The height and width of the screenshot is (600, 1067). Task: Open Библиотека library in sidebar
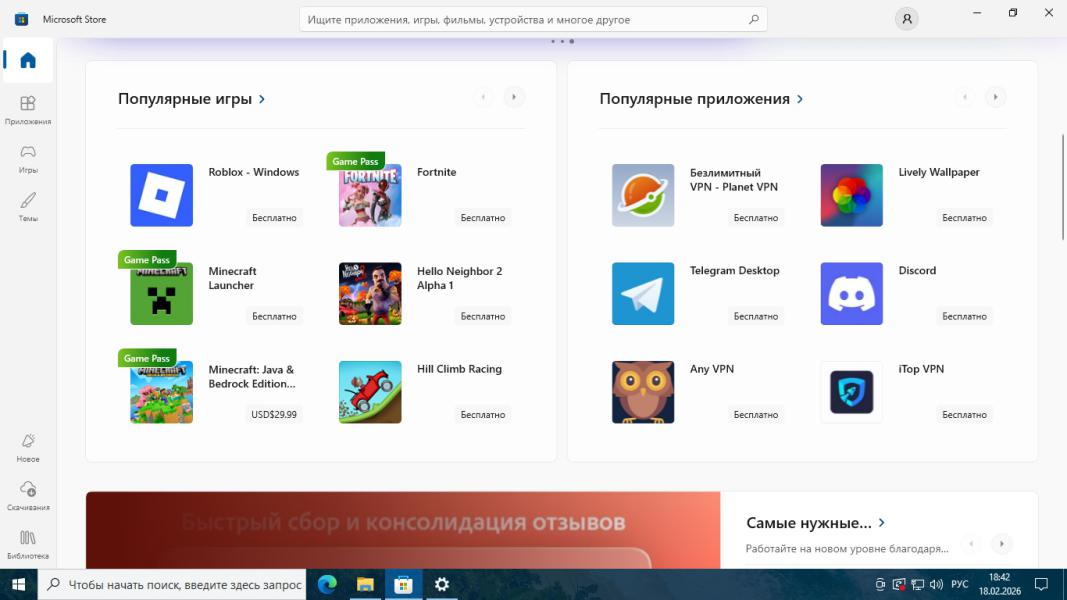click(x=28, y=543)
